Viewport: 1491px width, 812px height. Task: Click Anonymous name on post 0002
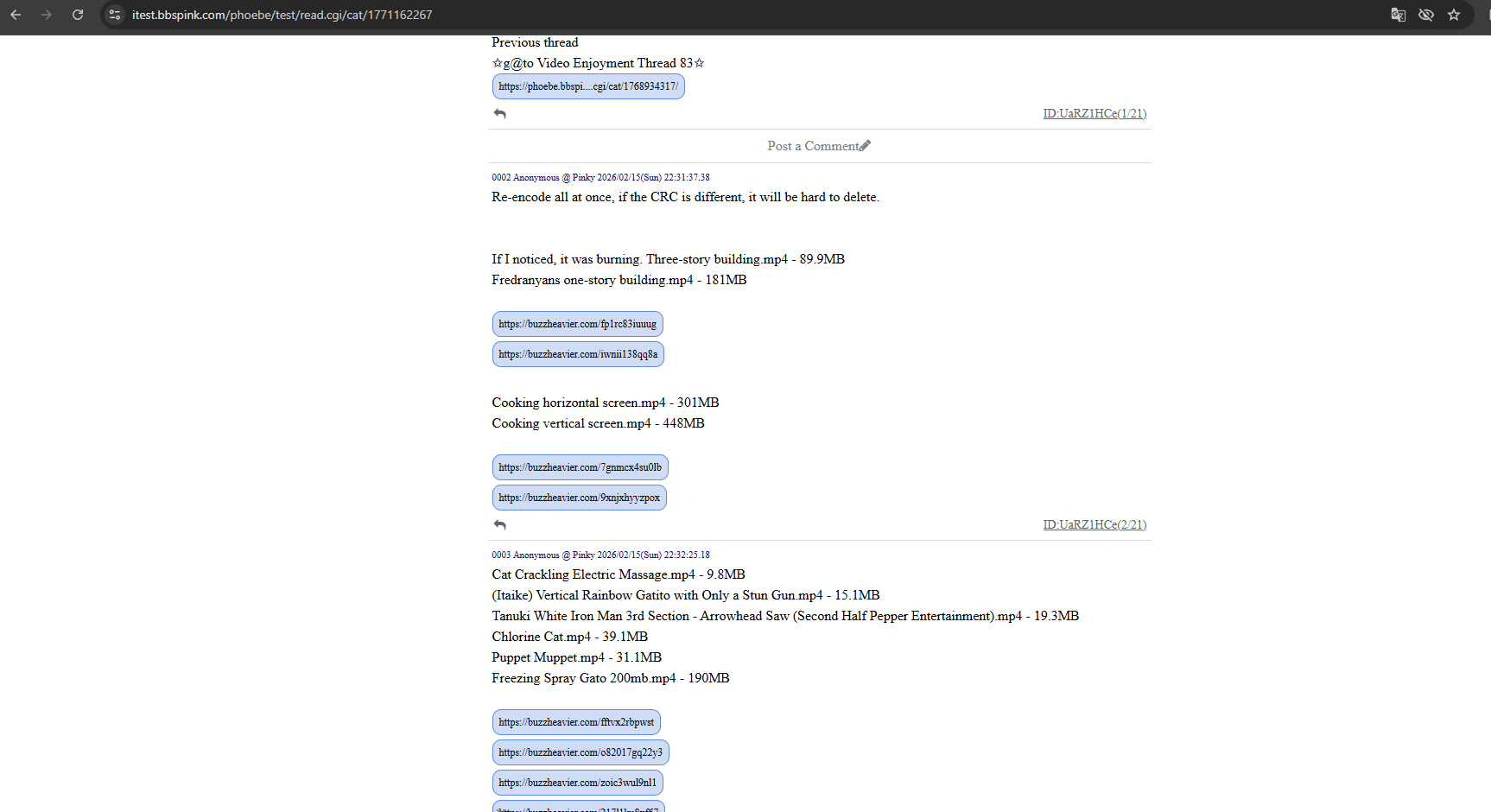pyautogui.click(x=536, y=178)
